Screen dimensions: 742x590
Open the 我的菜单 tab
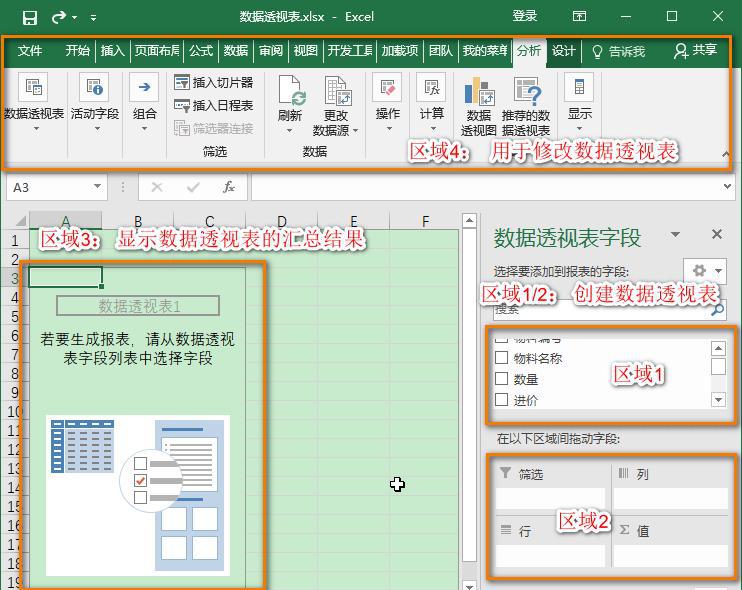[485, 50]
